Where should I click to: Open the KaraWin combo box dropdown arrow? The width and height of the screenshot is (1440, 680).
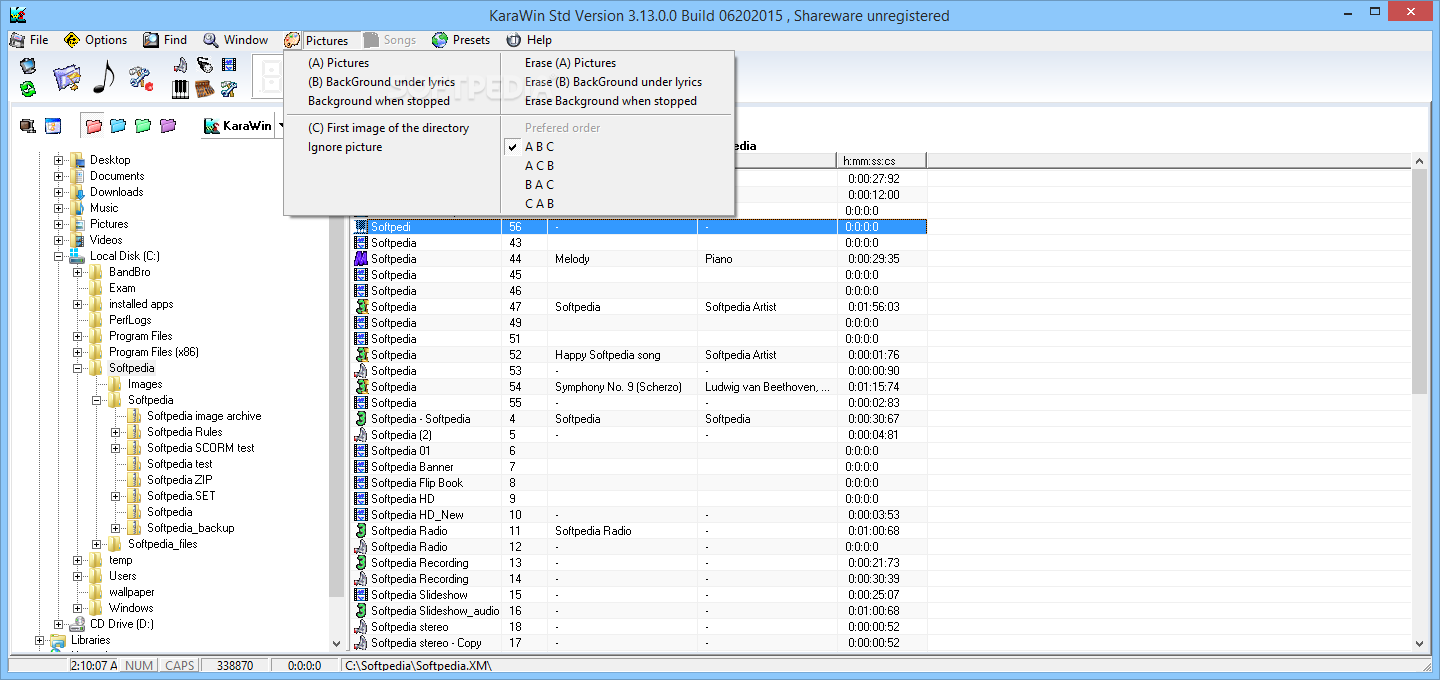tap(280, 126)
